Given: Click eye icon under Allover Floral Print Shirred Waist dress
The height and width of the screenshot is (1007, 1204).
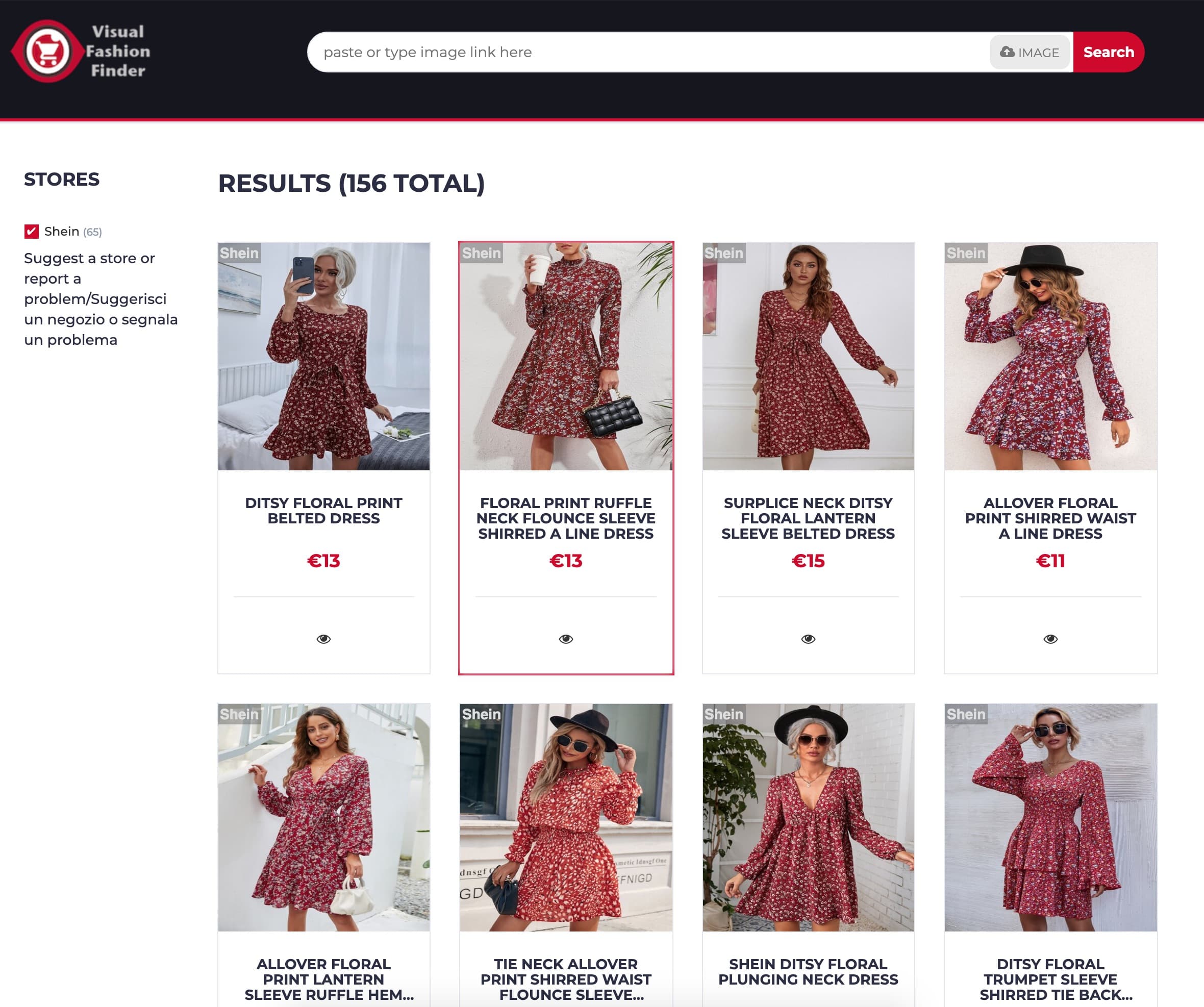Looking at the screenshot, I should (x=1050, y=638).
